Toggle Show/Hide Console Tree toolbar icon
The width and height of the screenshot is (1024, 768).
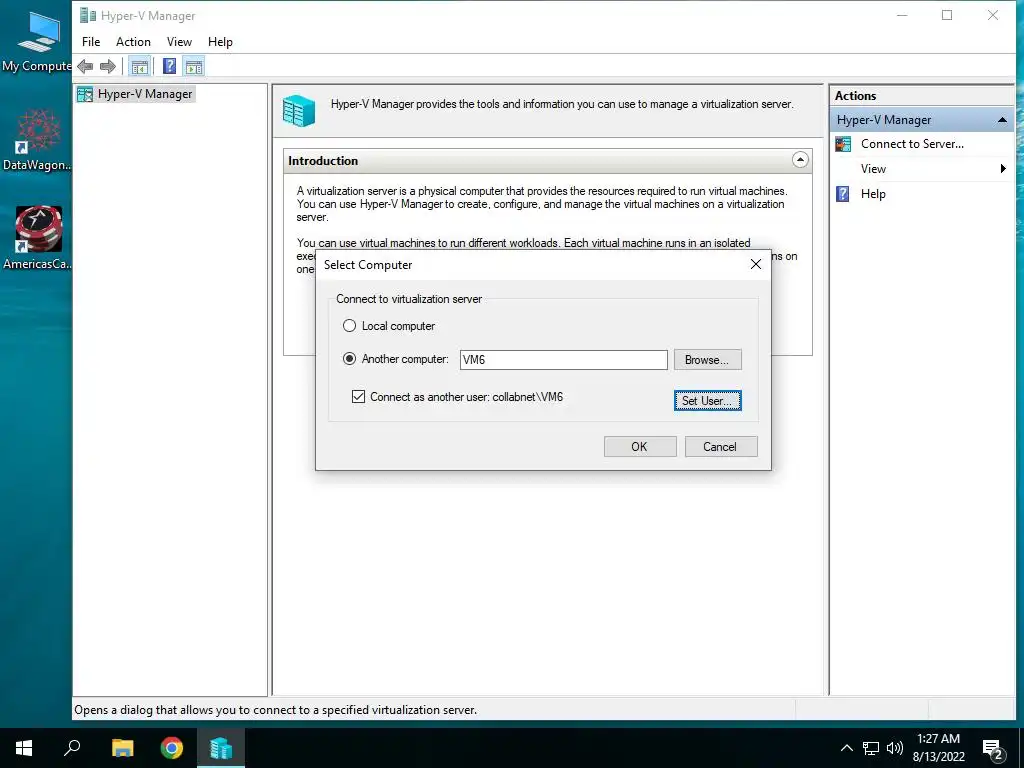pos(139,66)
